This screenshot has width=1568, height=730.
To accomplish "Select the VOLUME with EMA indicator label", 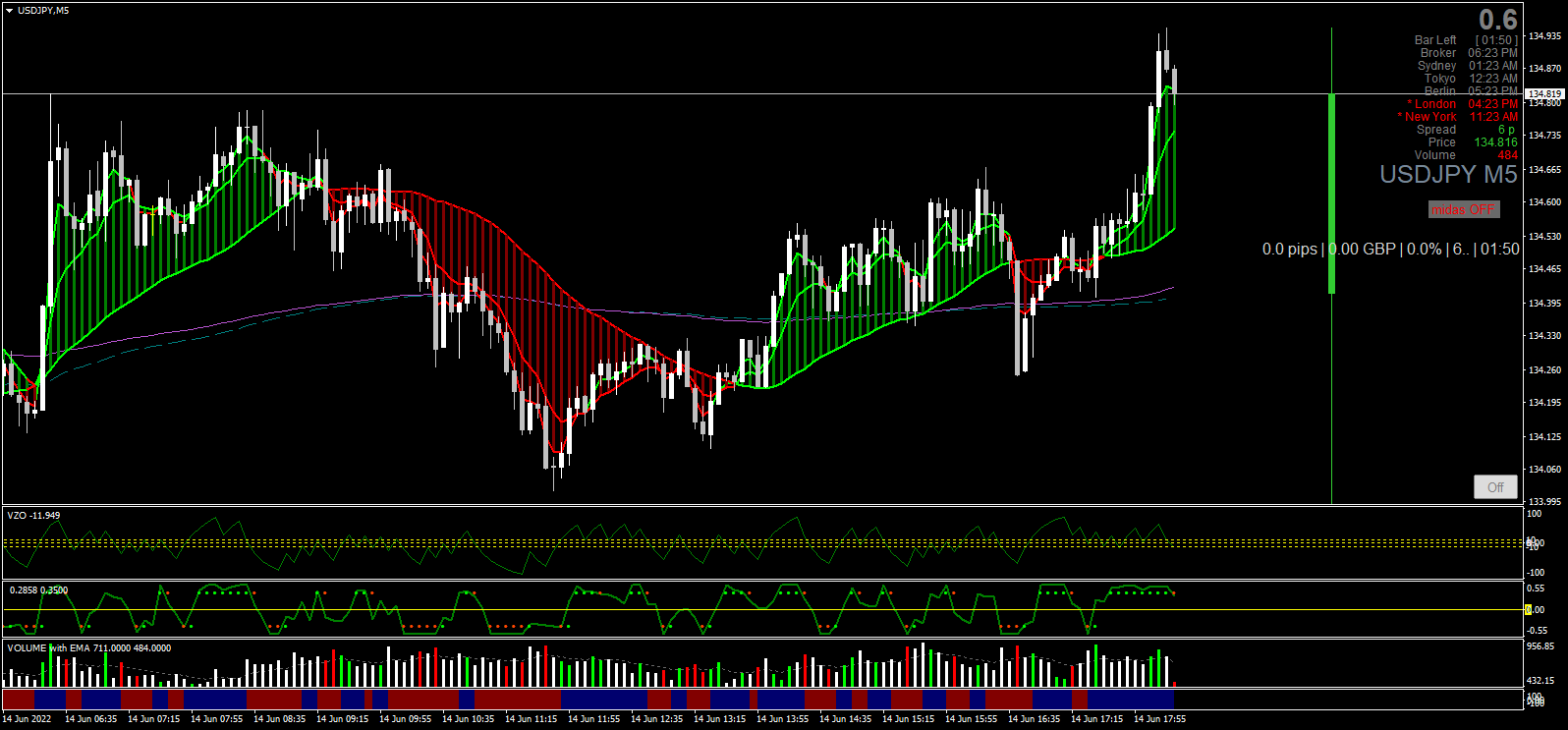I will click(x=89, y=648).
